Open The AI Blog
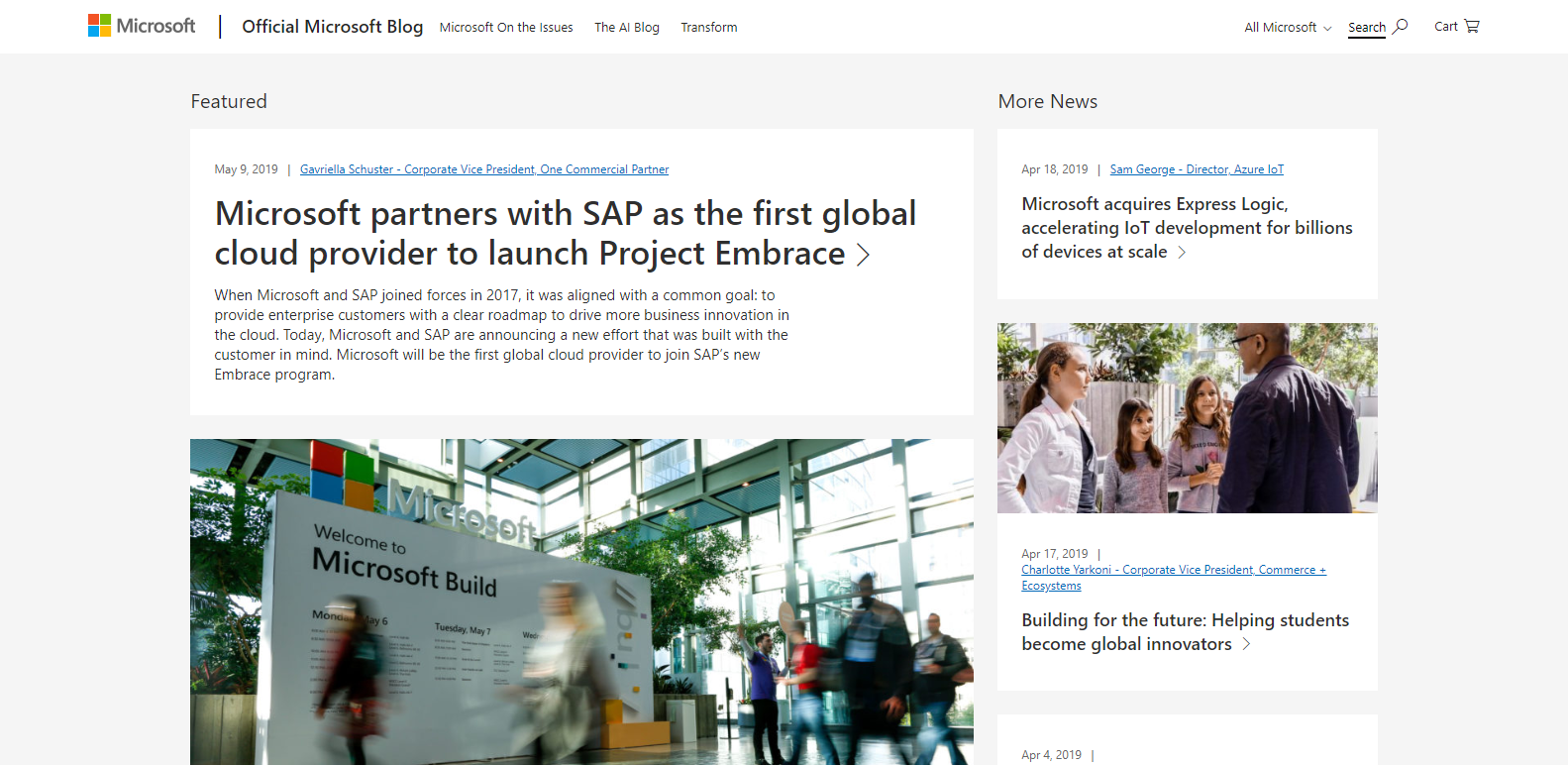This screenshot has width=1568, height=765. [627, 28]
